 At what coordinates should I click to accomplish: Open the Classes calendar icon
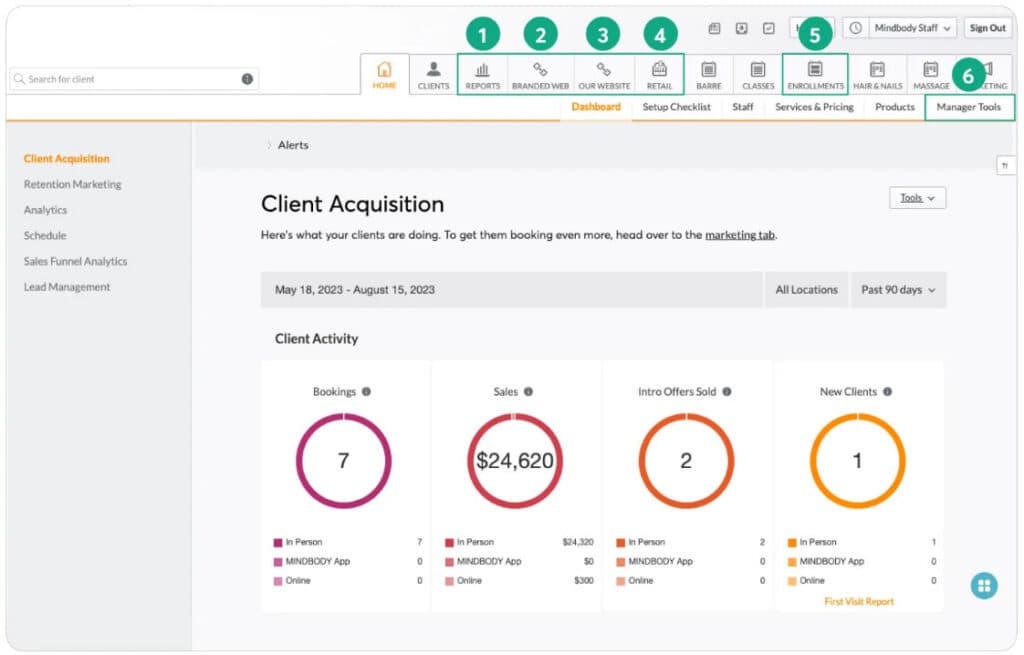click(758, 69)
